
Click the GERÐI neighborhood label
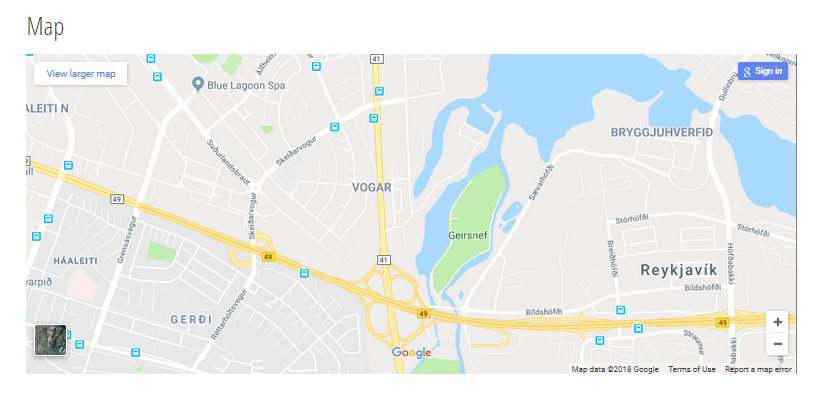pos(191,319)
